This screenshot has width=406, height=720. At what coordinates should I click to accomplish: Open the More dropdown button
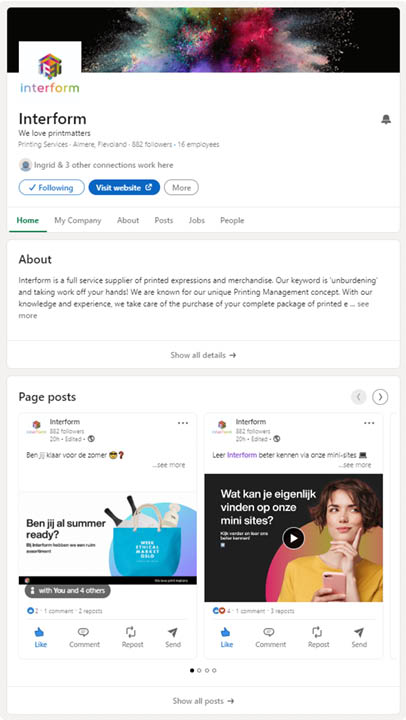pyautogui.click(x=181, y=187)
